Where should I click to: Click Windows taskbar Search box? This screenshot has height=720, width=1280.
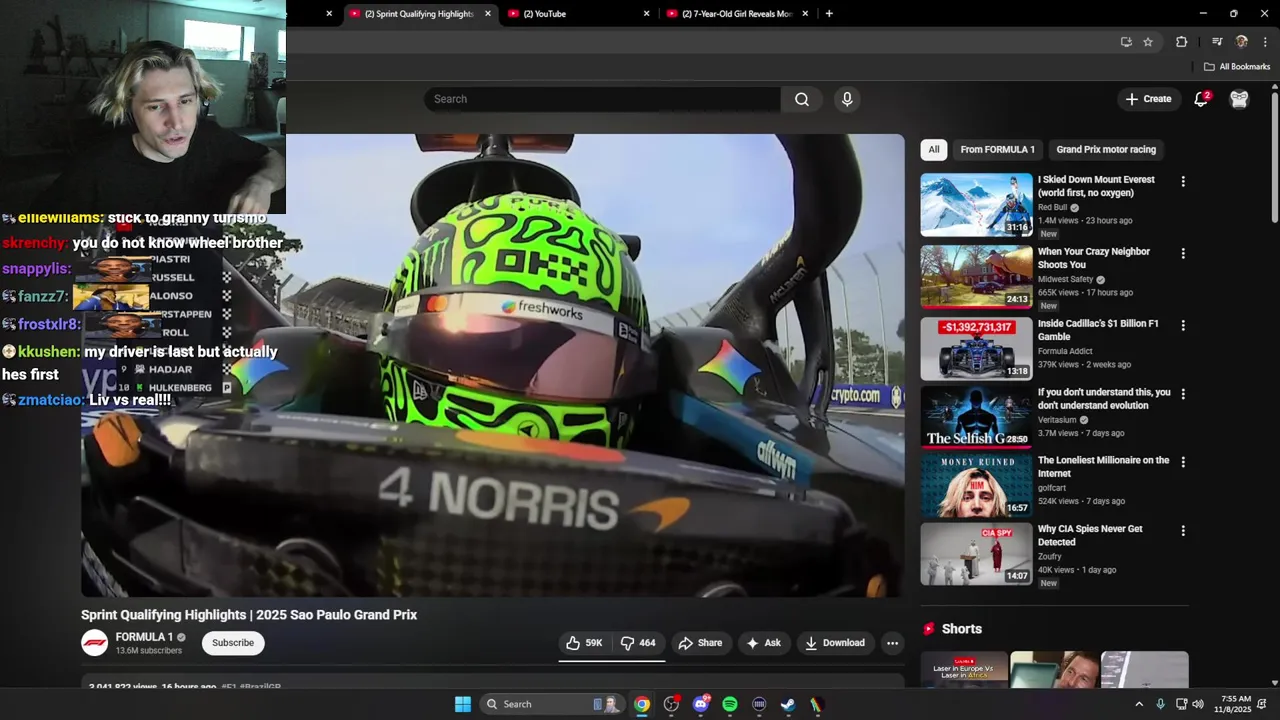(x=552, y=704)
